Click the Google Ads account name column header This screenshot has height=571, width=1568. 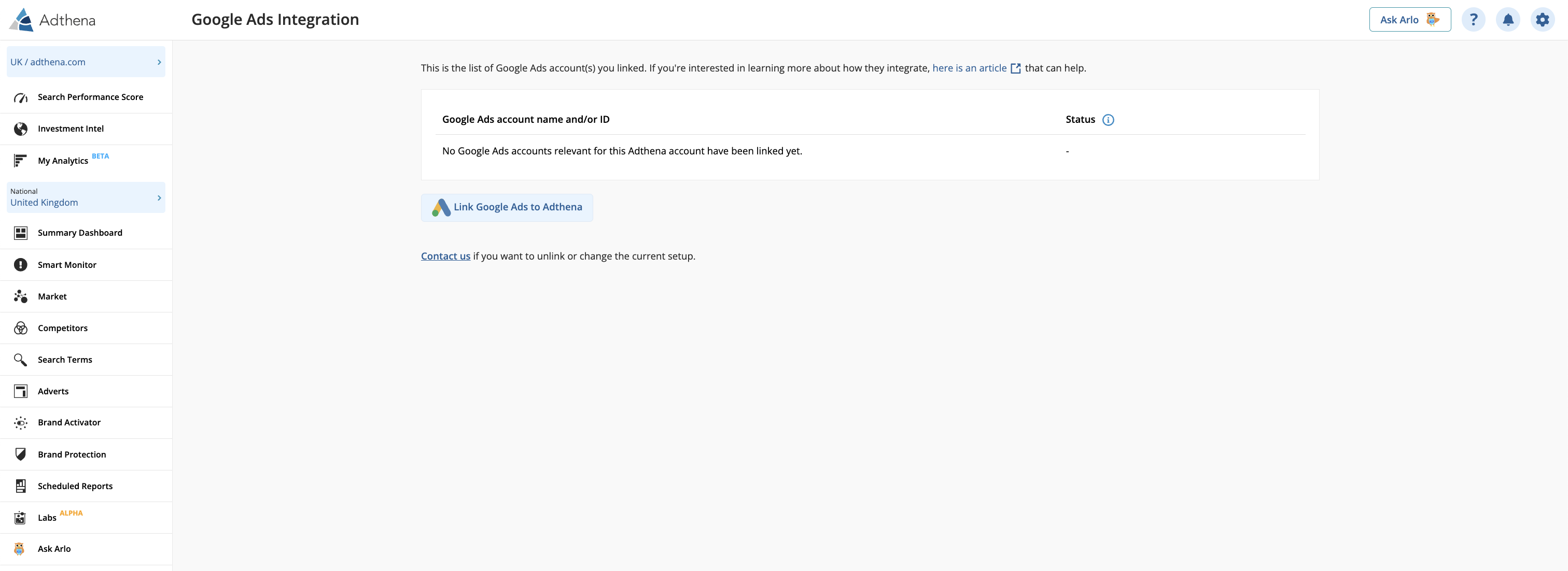(525, 119)
